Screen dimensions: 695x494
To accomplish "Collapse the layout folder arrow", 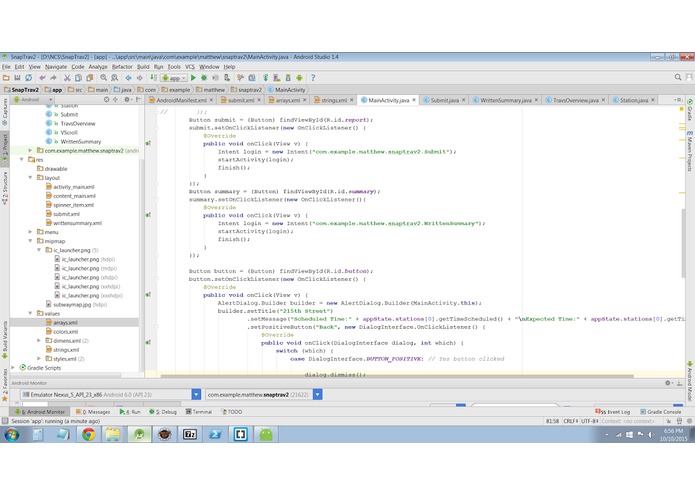I will pyautogui.click(x=30, y=178).
